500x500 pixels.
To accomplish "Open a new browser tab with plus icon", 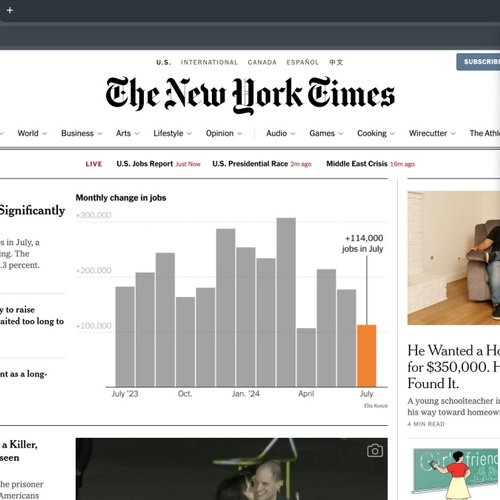I will coord(10,10).
